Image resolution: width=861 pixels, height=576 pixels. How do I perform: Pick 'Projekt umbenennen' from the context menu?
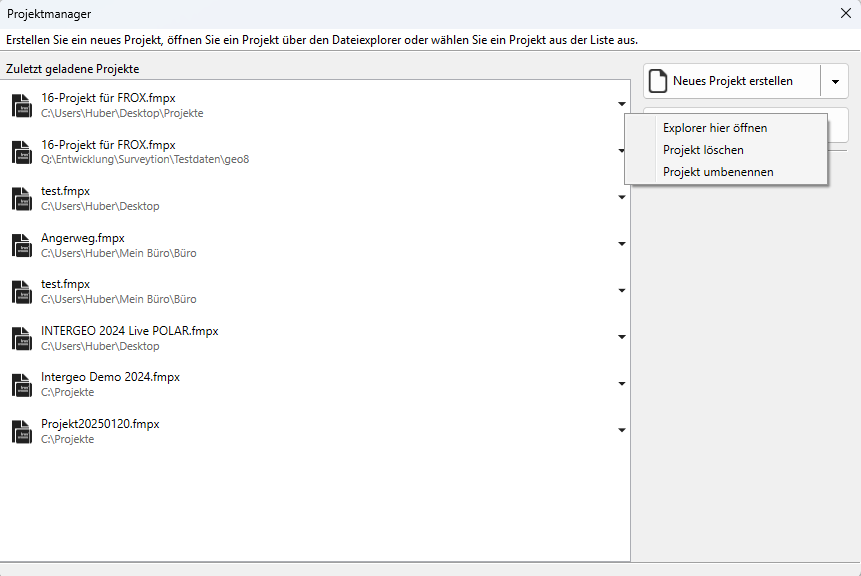click(x=718, y=172)
